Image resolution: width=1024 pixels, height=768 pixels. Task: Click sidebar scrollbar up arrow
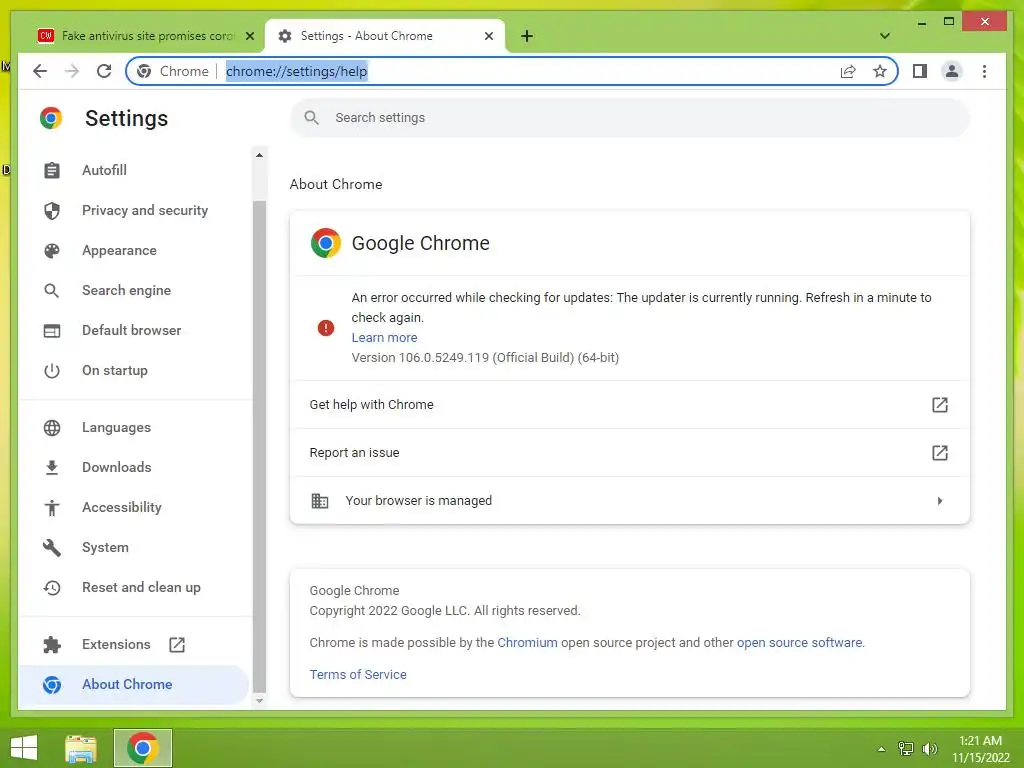tap(259, 155)
